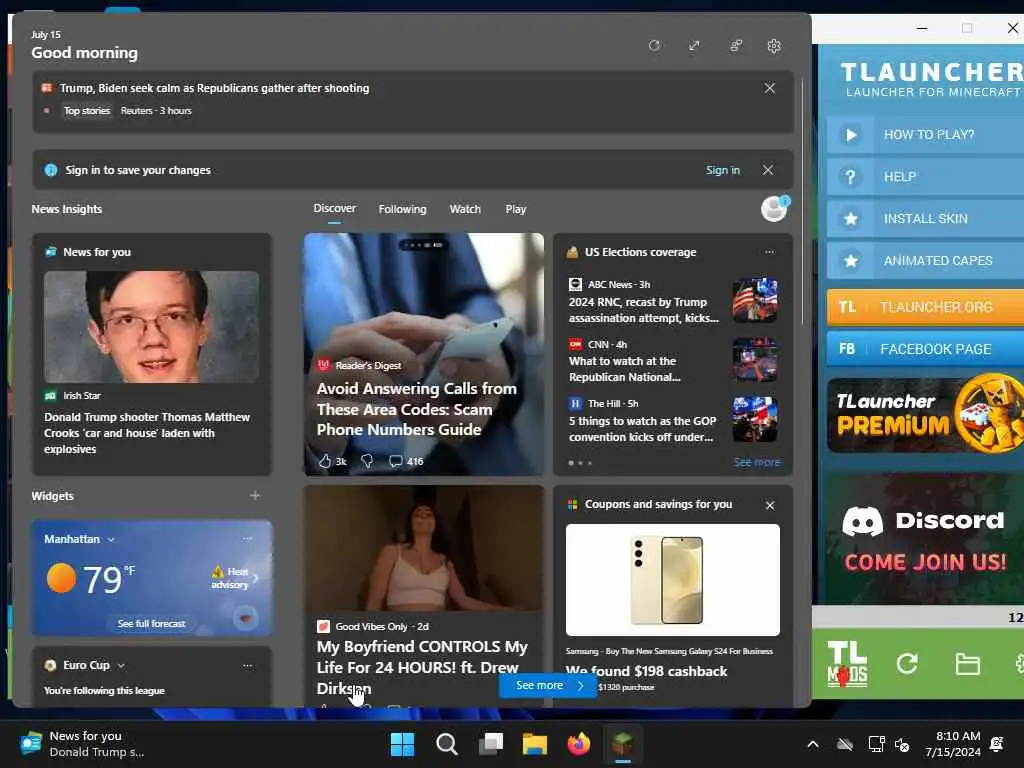Open taskbar Search
This screenshot has width=1024, height=768.
point(447,744)
